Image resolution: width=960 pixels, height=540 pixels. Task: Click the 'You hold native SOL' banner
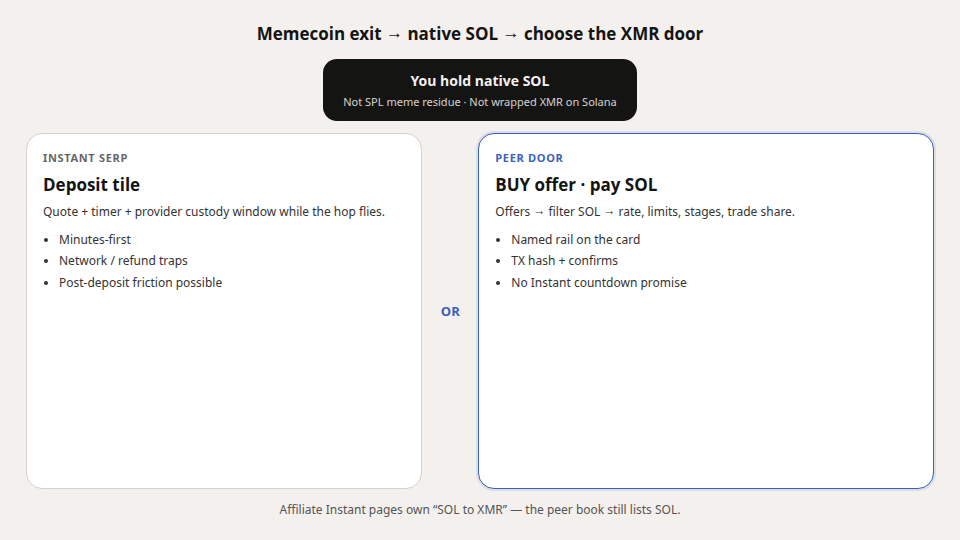[x=479, y=90]
